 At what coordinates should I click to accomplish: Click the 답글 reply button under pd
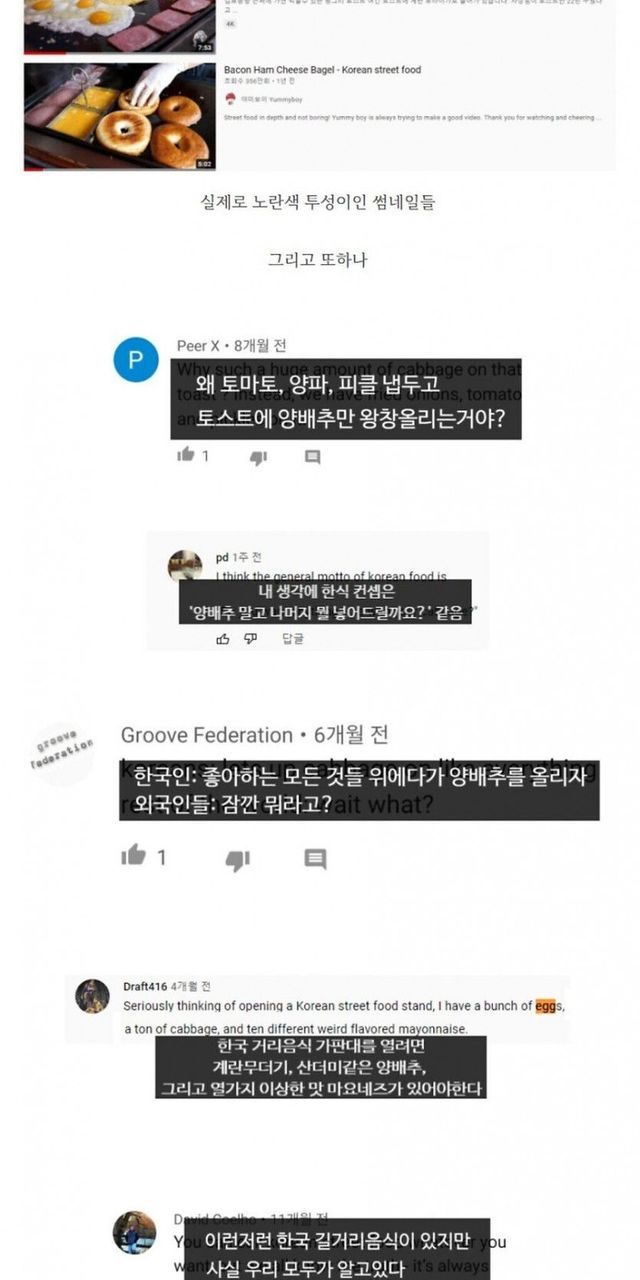pos(292,638)
